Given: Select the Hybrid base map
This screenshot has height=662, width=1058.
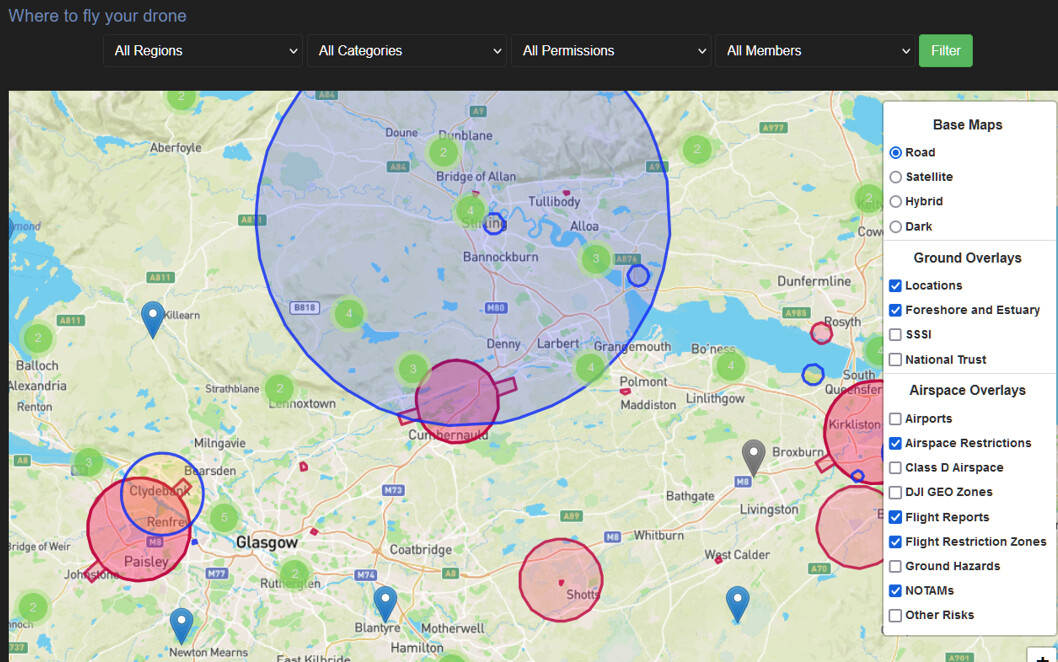Looking at the screenshot, I should (895, 201).
